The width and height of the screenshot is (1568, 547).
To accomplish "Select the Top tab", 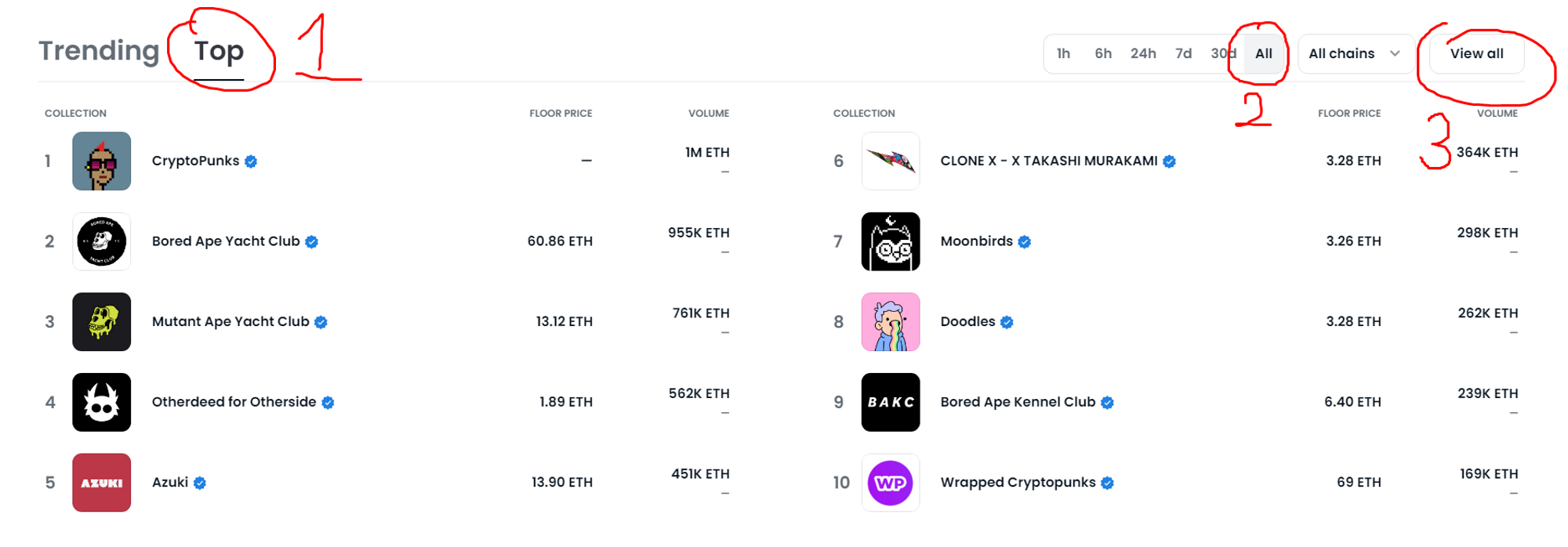I will [x=219, y=51].
